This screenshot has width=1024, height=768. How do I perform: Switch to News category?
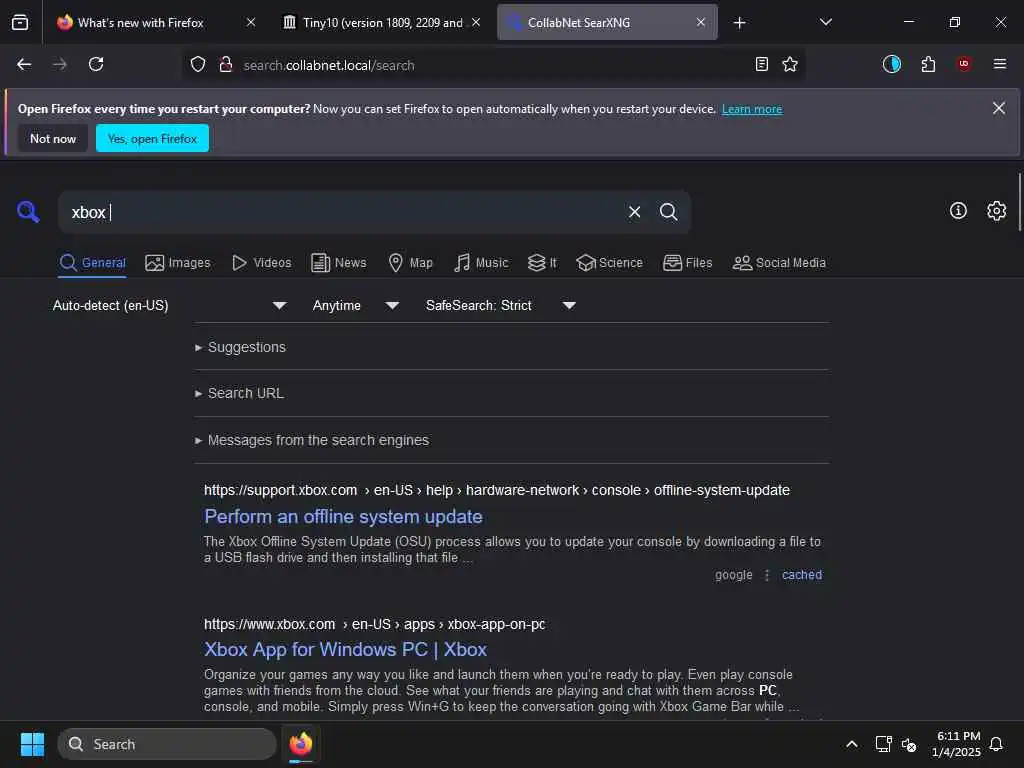(x=338, y=263)
